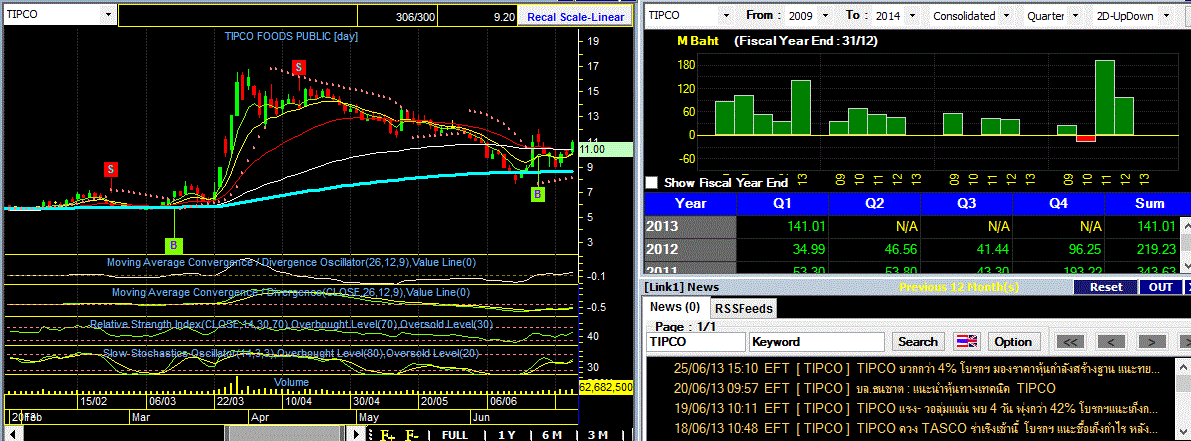
Task: Open the 18/06/13 10:48 TIPCO news item
Action: [916, 426]
